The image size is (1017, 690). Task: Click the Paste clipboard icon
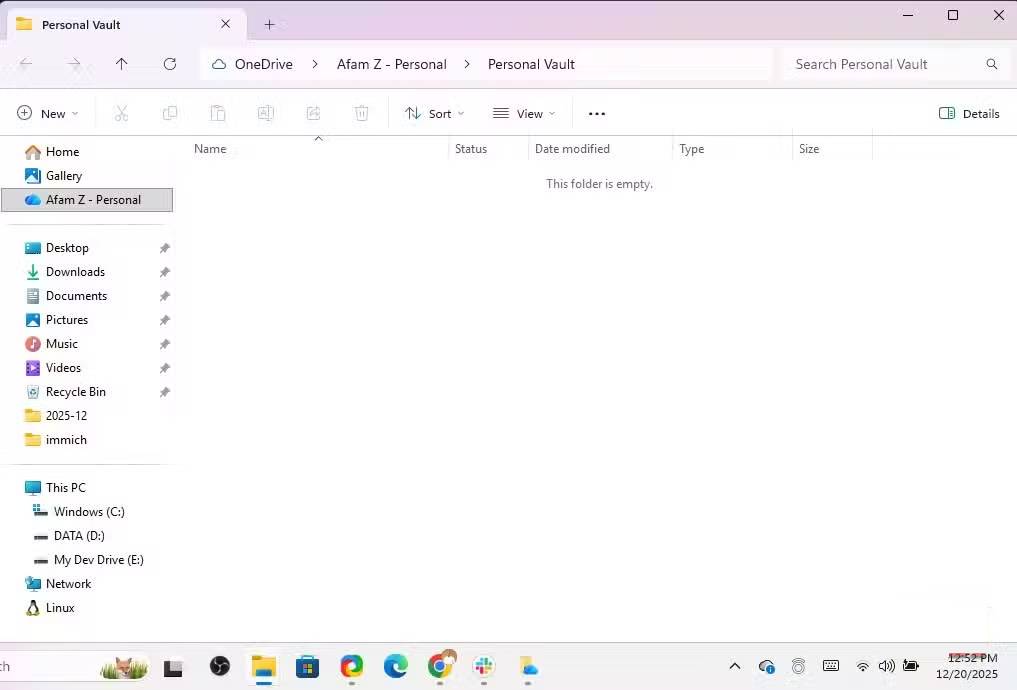(218, 113)
